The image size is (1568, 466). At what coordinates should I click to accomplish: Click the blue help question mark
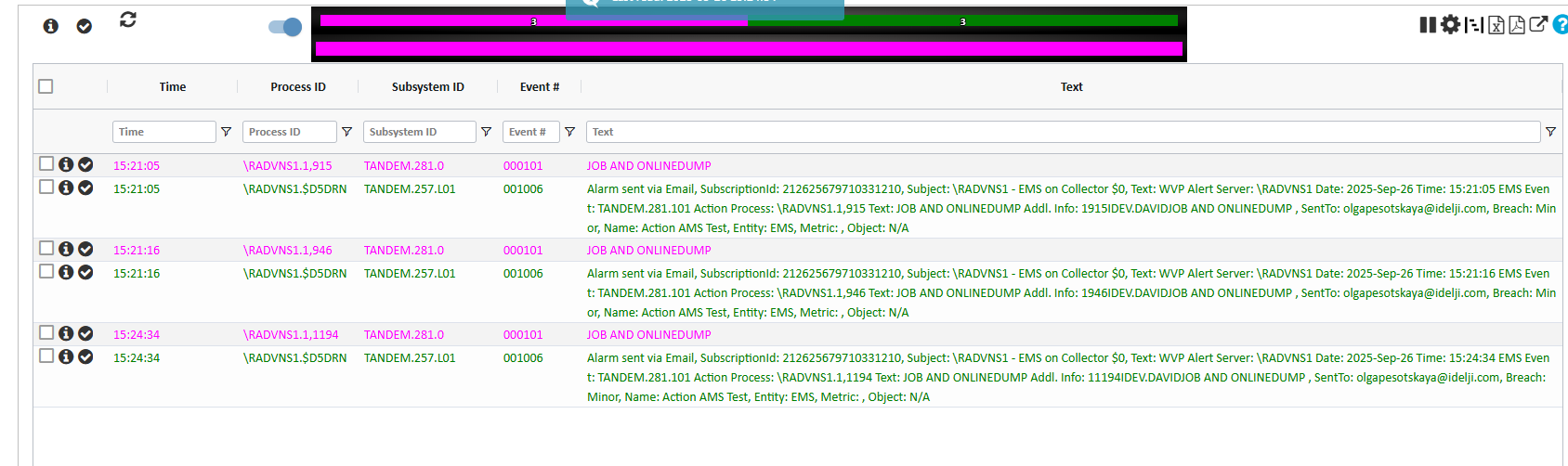pos(1560,25)
